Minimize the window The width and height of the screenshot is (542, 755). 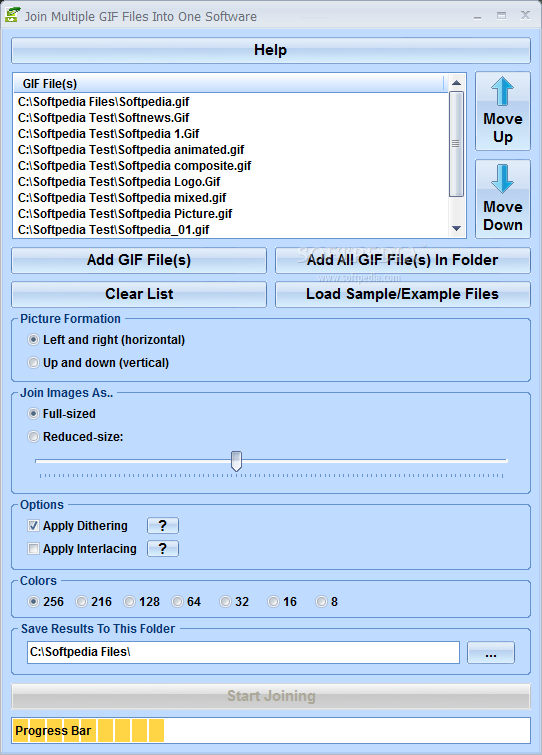[477, 16]
